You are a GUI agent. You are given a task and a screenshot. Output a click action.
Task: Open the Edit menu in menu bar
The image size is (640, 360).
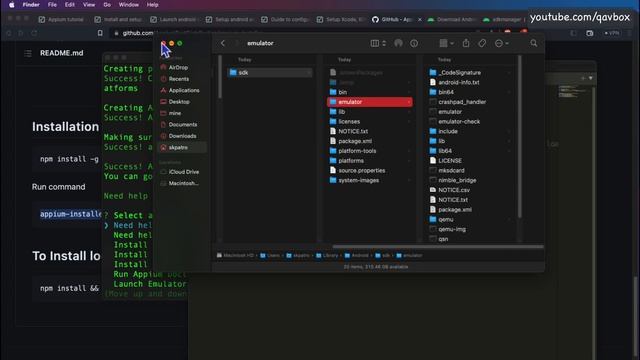(70, 5)
